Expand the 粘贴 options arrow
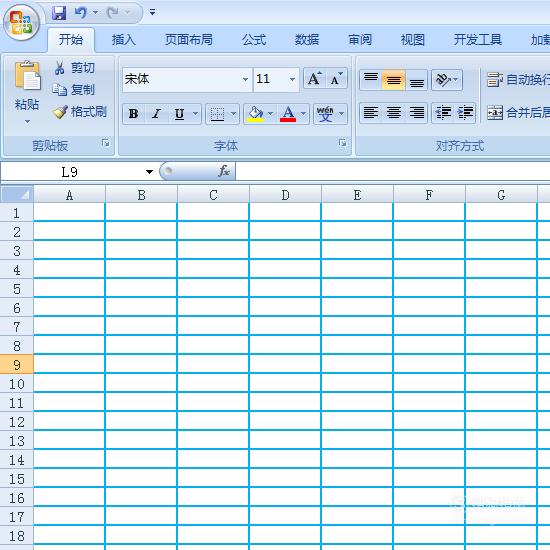 pyautogui.click(x=27, y=121)
